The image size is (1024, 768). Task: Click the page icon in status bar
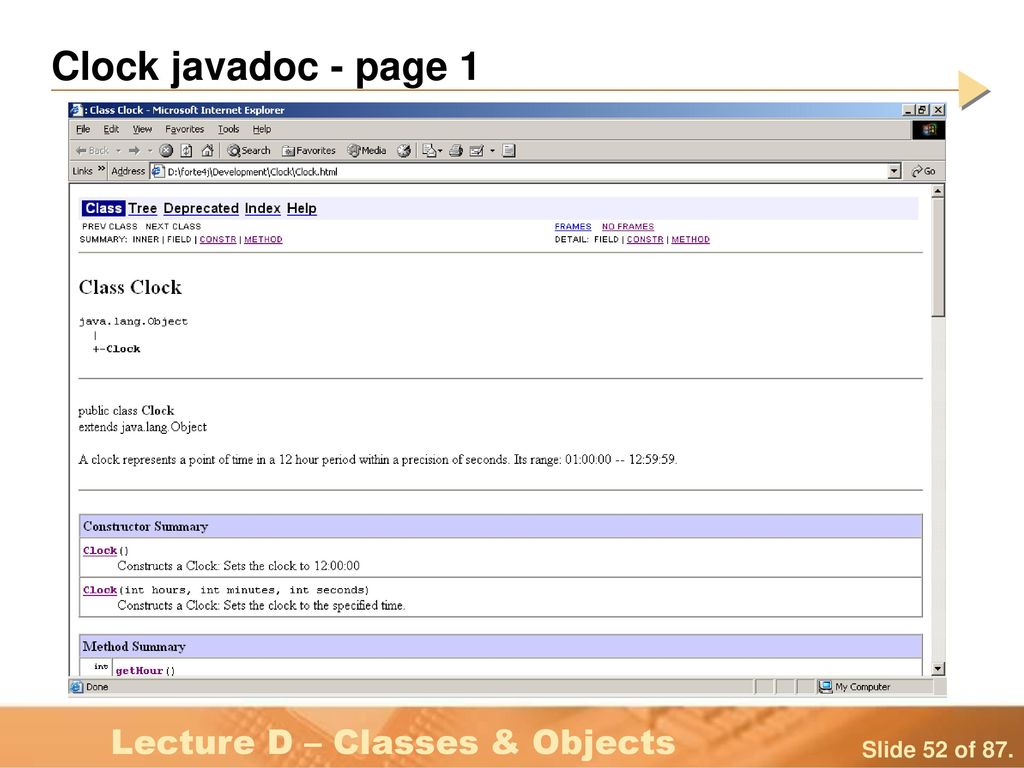(x=76, y=686)
